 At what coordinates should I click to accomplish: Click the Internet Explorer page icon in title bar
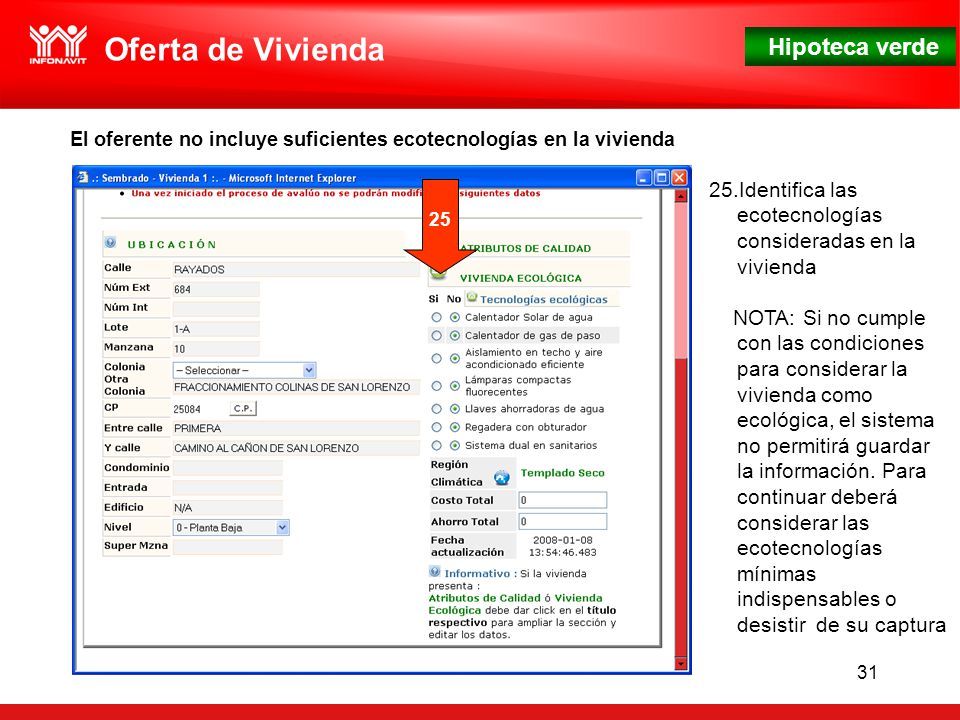point(83,178)
